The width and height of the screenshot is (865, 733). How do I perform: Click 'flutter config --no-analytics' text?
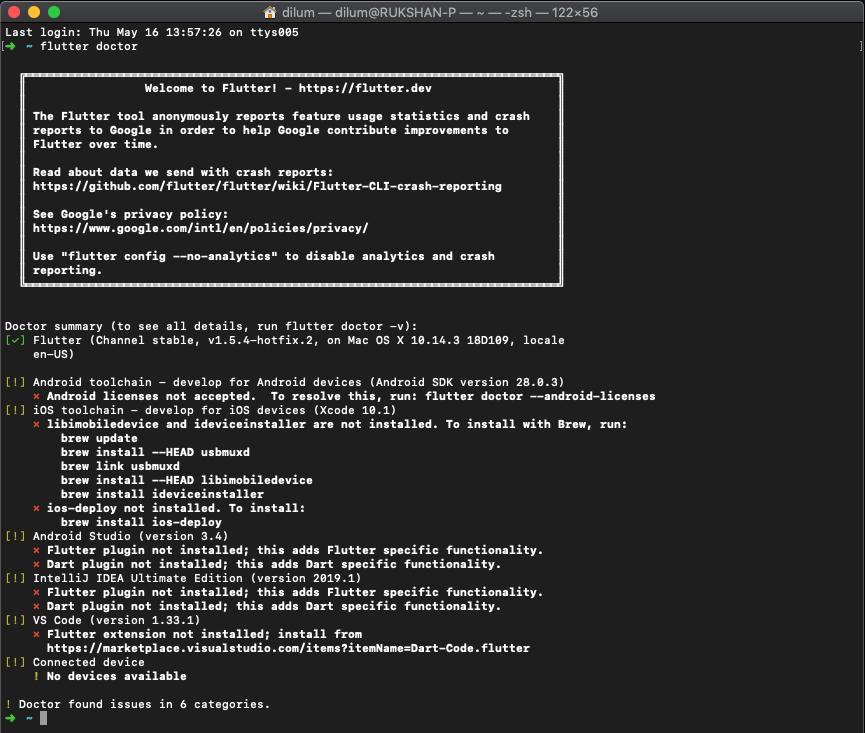click(x=169, y=256)
